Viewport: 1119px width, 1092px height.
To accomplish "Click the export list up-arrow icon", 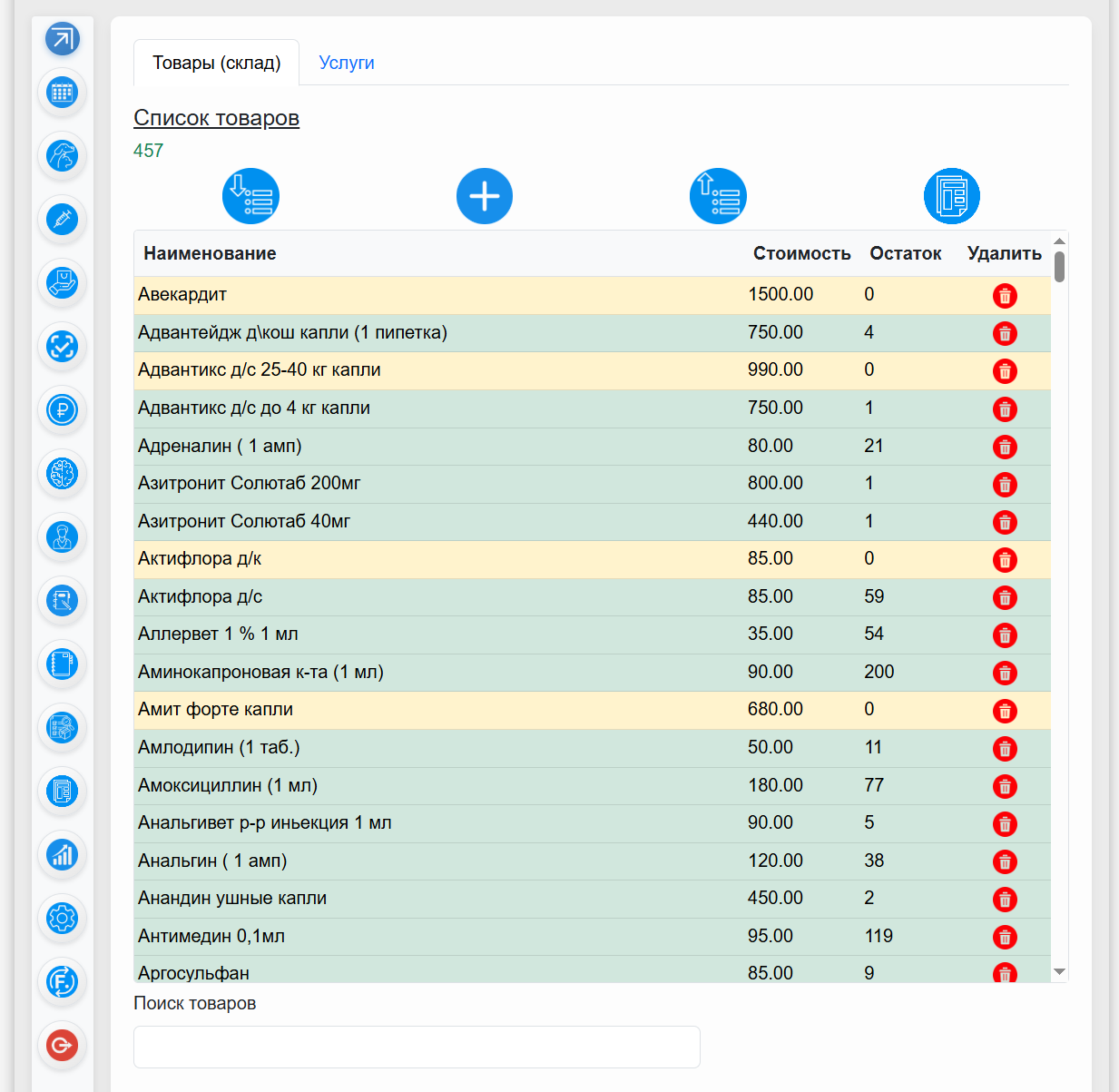I will pyautogui.click(x=718, y=196).
